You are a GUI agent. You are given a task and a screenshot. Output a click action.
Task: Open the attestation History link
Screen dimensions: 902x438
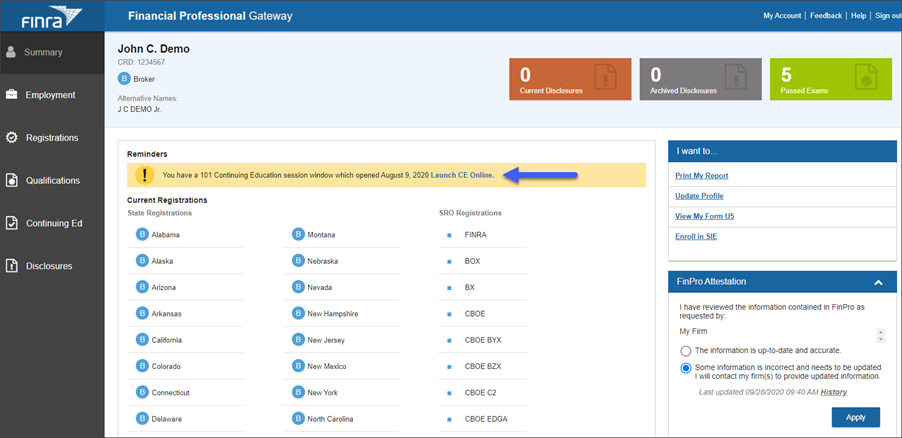(x=834, y=392)
